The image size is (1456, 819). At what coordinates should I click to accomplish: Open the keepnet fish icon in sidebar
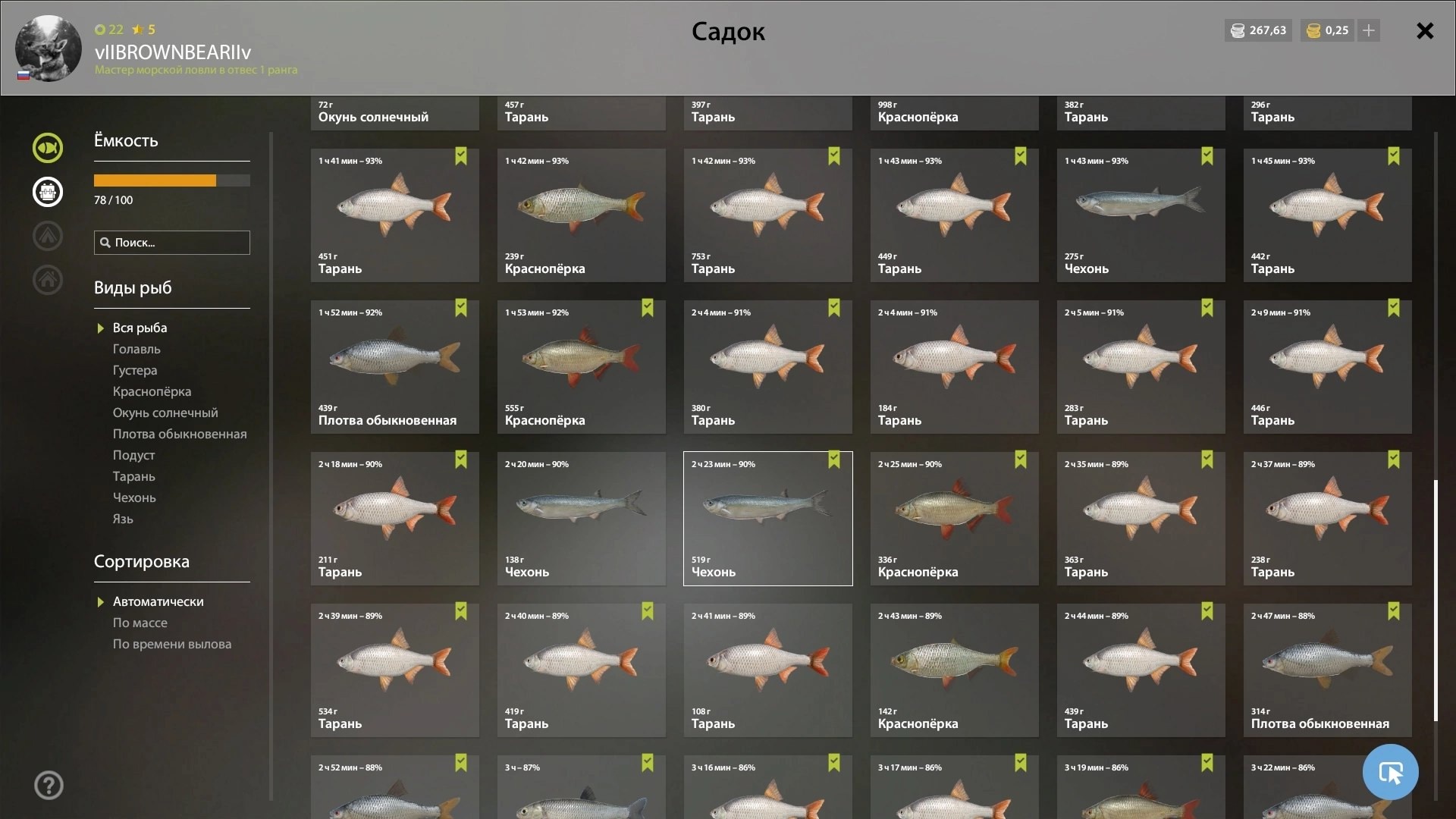(48, 148)
